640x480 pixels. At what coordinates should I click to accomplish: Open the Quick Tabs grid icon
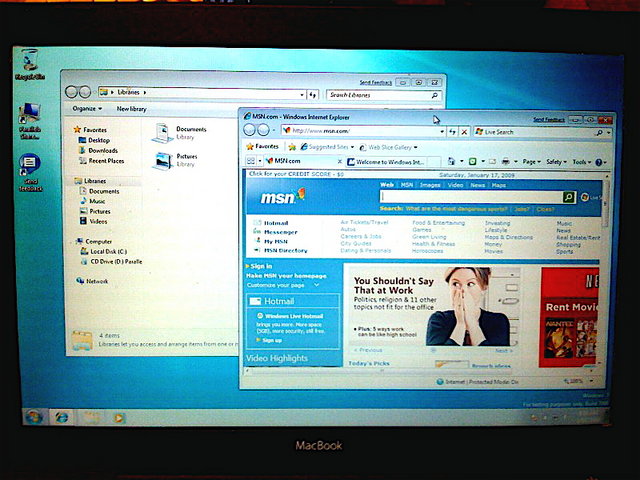[251, 161]
